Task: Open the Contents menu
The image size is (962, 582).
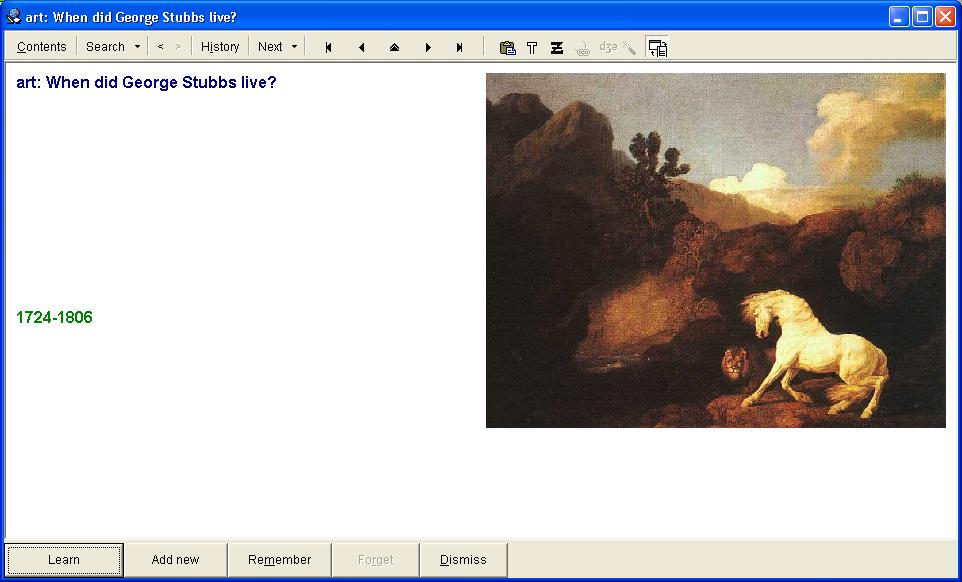Action: 41,47
